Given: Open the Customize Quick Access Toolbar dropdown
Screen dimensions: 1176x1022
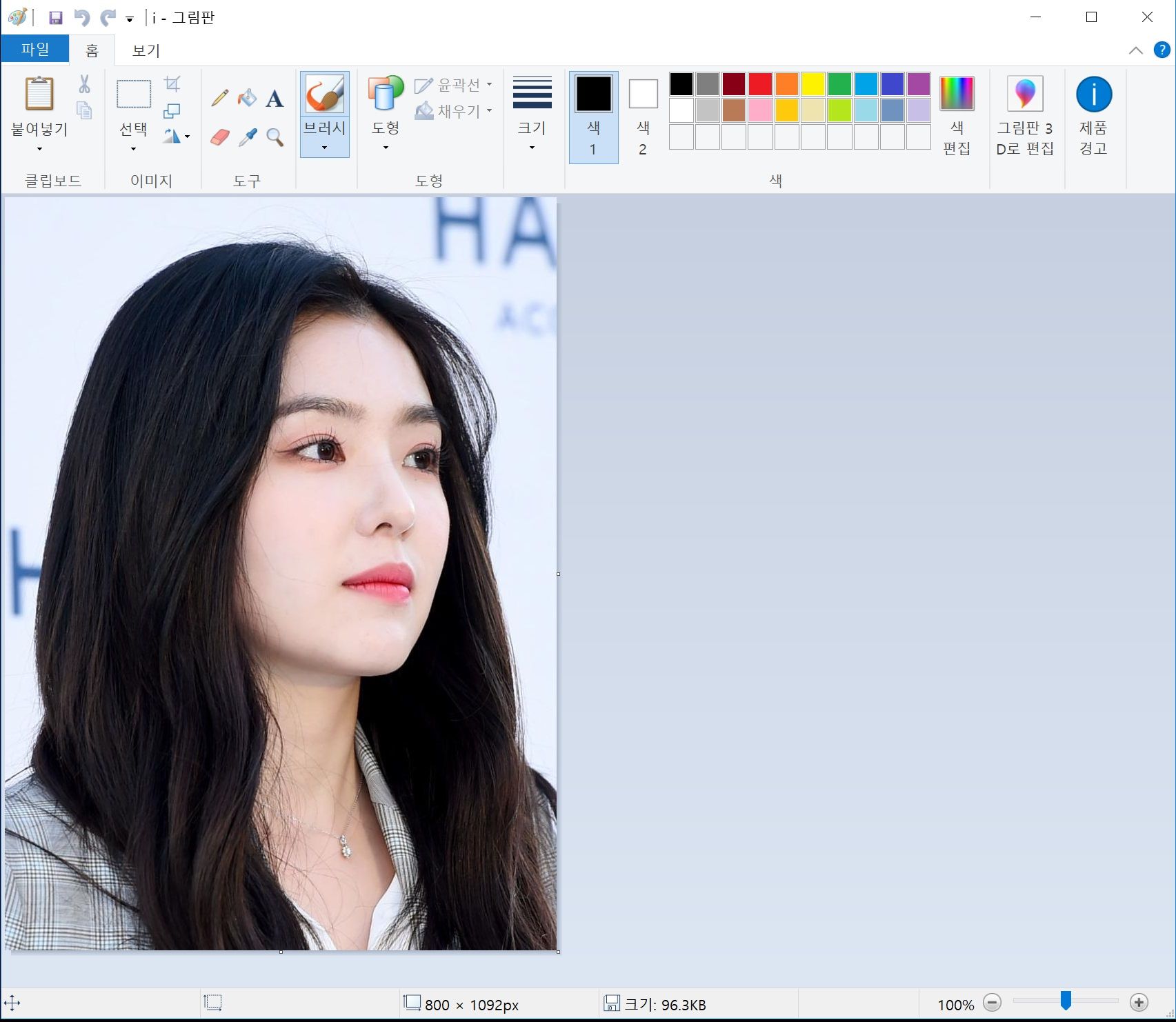Looking at the screenshot, I should coord(130,19).
